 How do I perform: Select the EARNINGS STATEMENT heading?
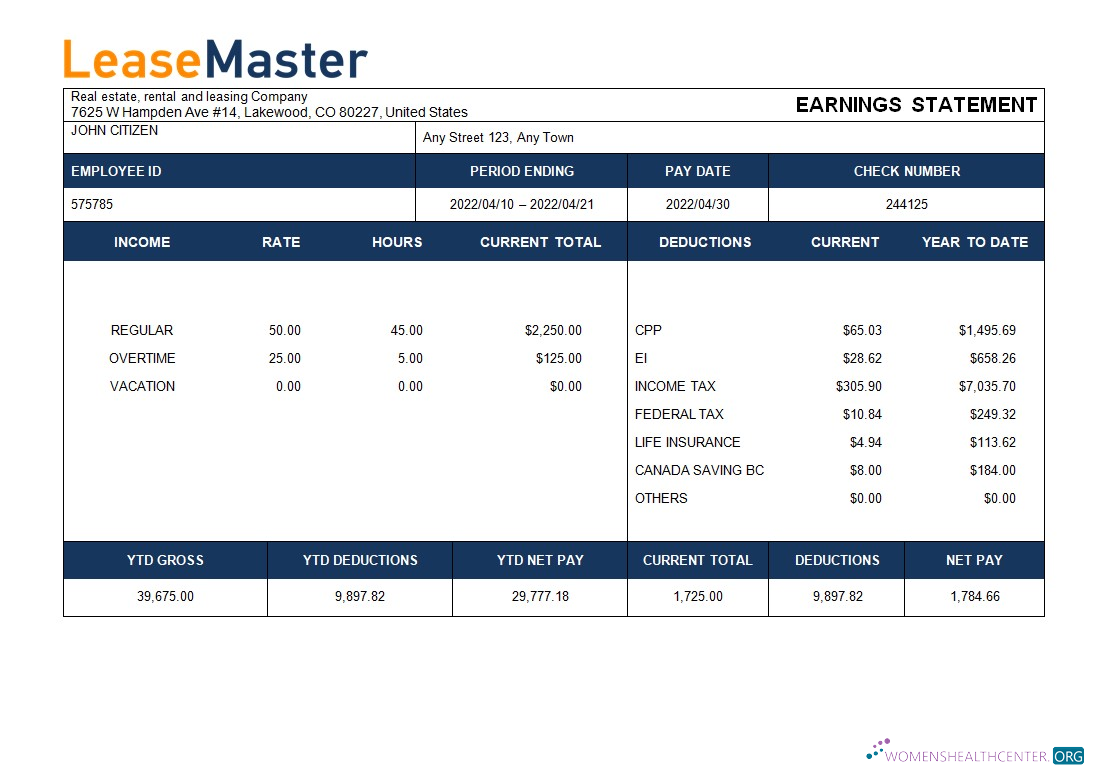915,104
